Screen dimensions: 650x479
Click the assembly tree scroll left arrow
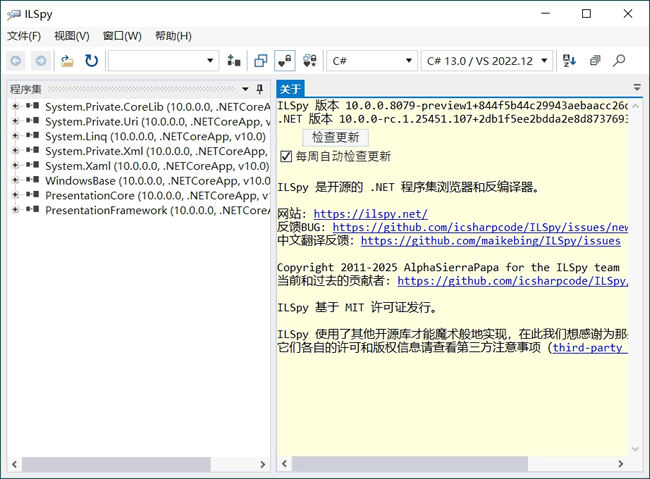point(15,464)
